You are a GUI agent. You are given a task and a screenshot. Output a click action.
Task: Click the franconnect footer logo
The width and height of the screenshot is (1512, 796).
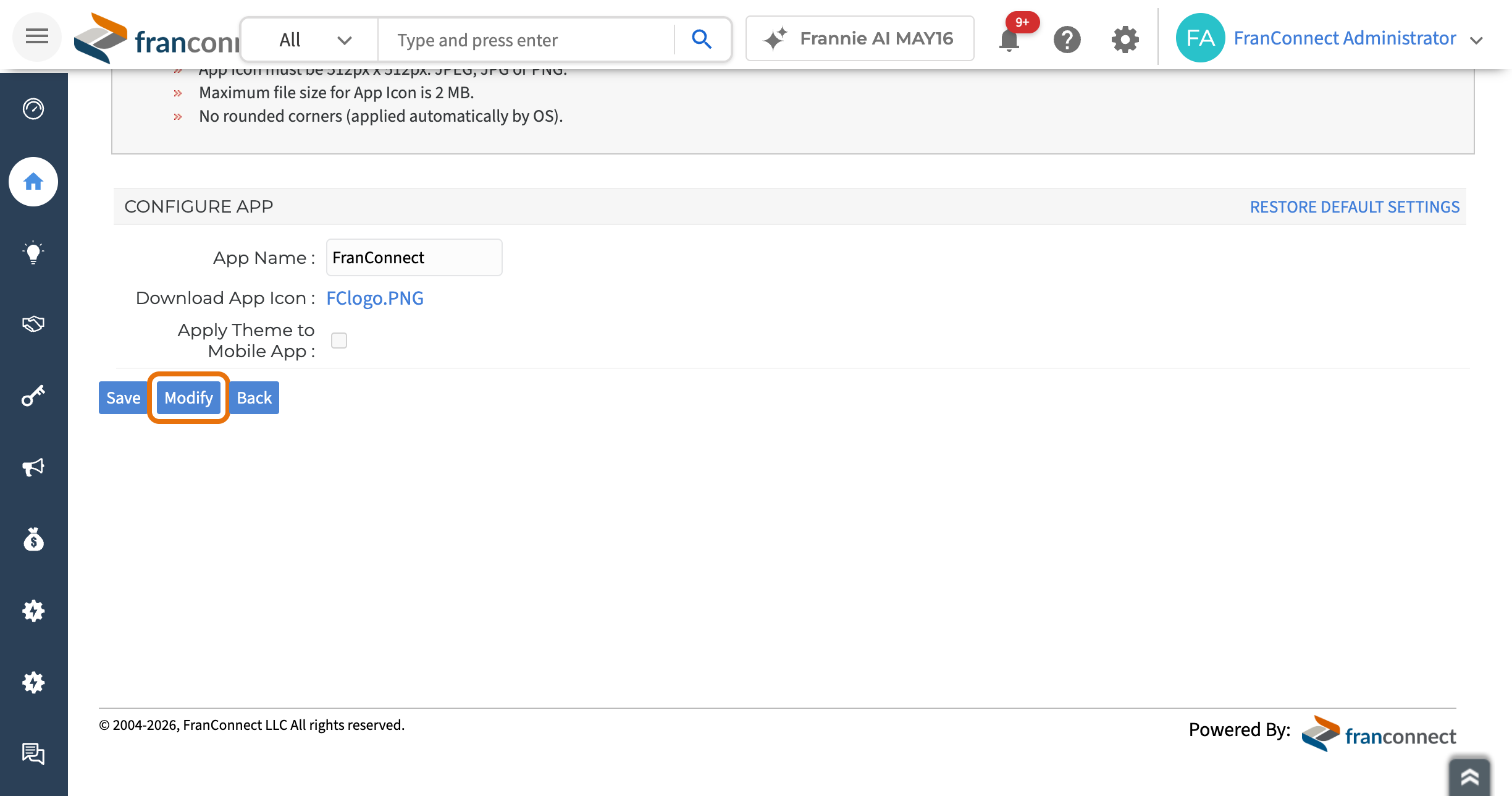[x=1379, y=734]
